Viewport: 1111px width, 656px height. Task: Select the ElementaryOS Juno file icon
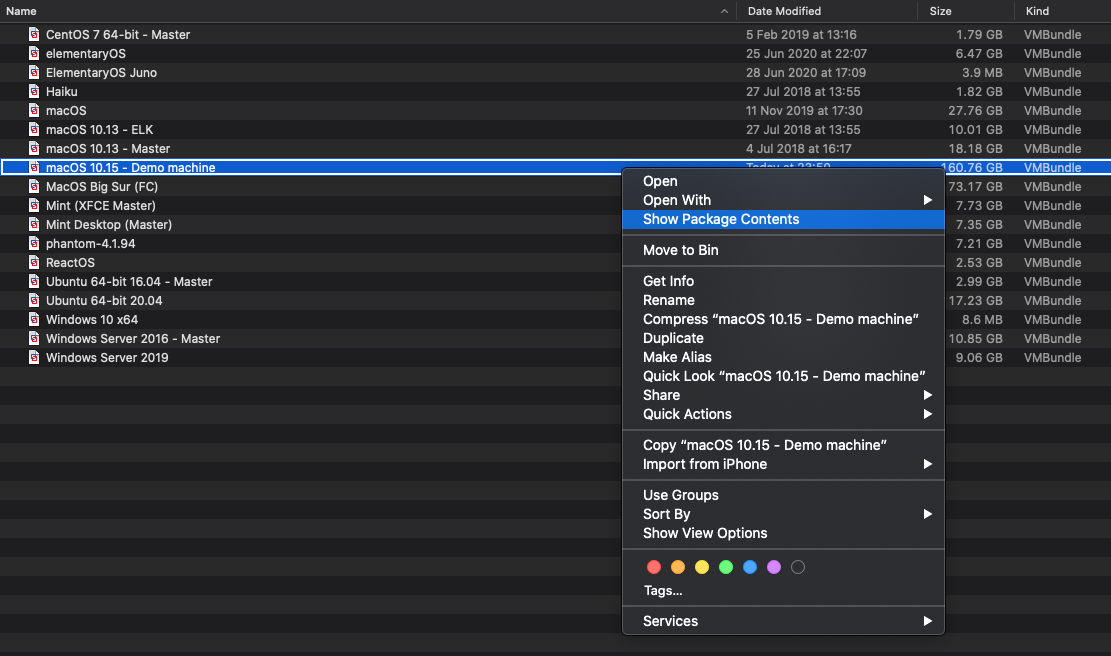tap(34, 72)
